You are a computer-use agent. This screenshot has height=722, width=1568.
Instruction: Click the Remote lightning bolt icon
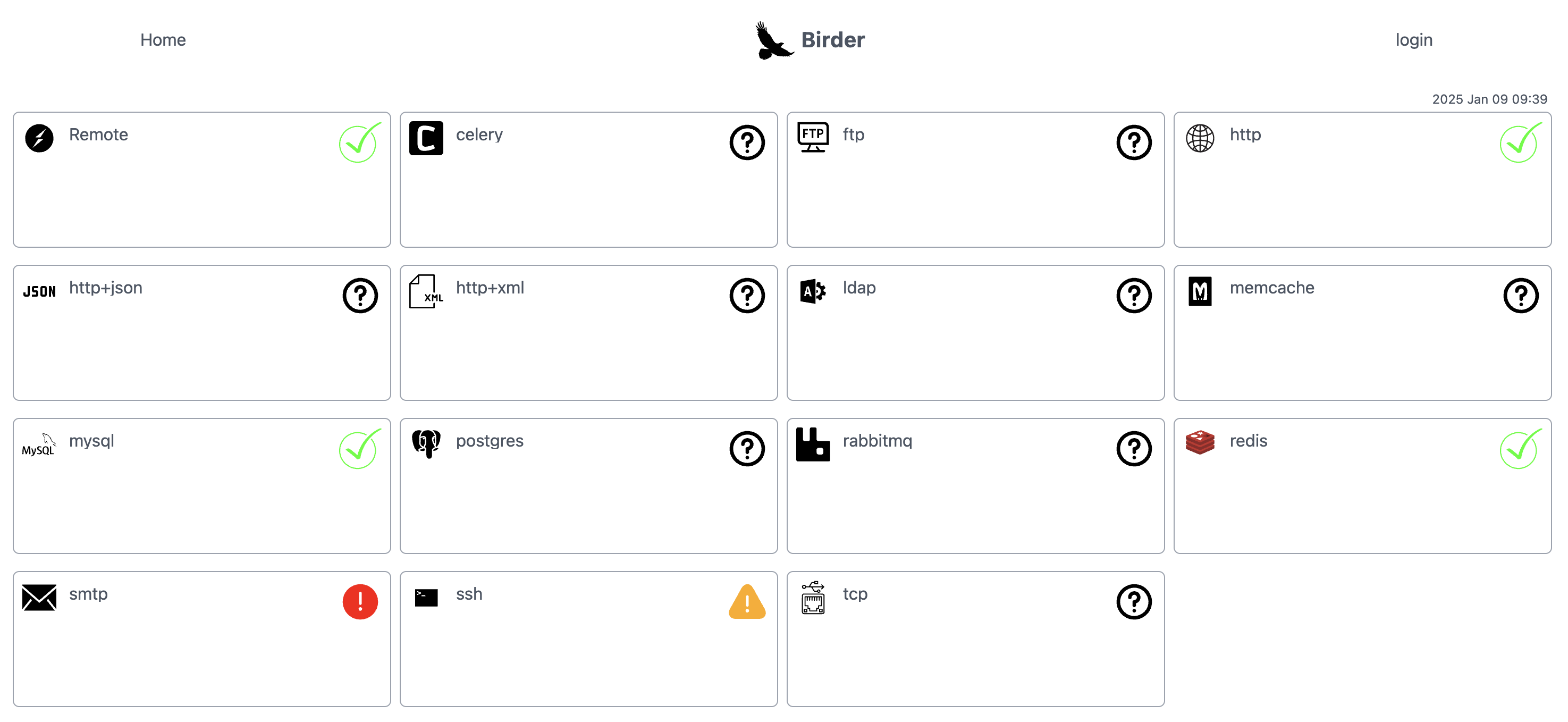point(38,138)
